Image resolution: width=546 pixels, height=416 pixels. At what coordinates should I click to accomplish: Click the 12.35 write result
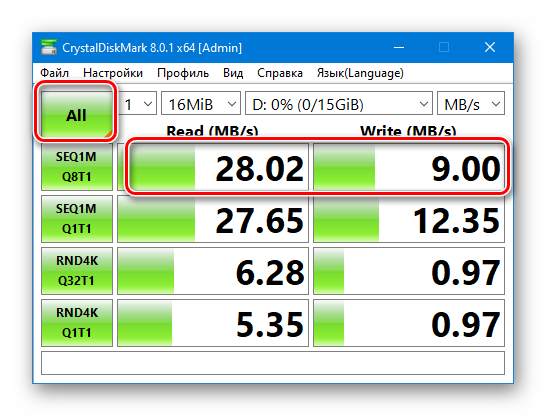(x=409, y=219)
